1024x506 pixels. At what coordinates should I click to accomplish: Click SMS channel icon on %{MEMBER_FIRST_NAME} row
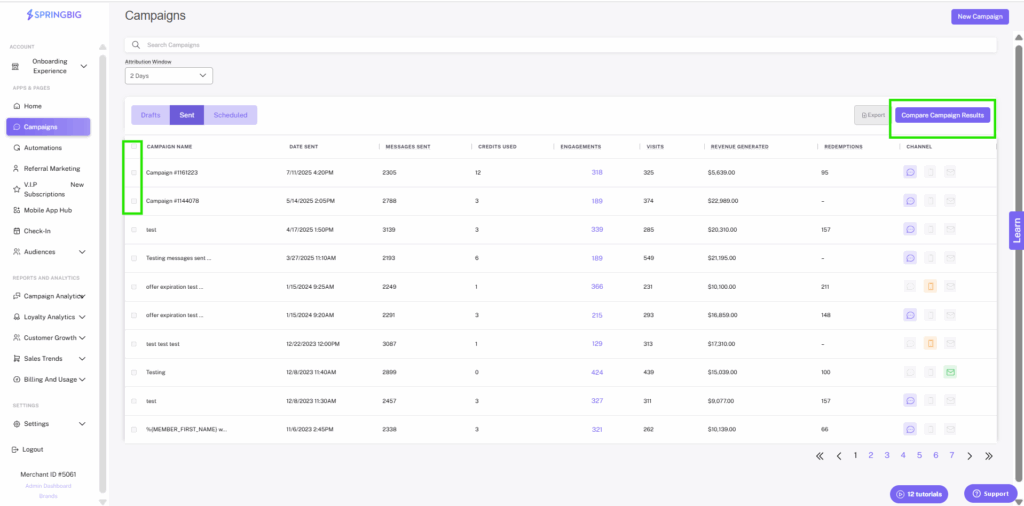[x=910, y=429]
